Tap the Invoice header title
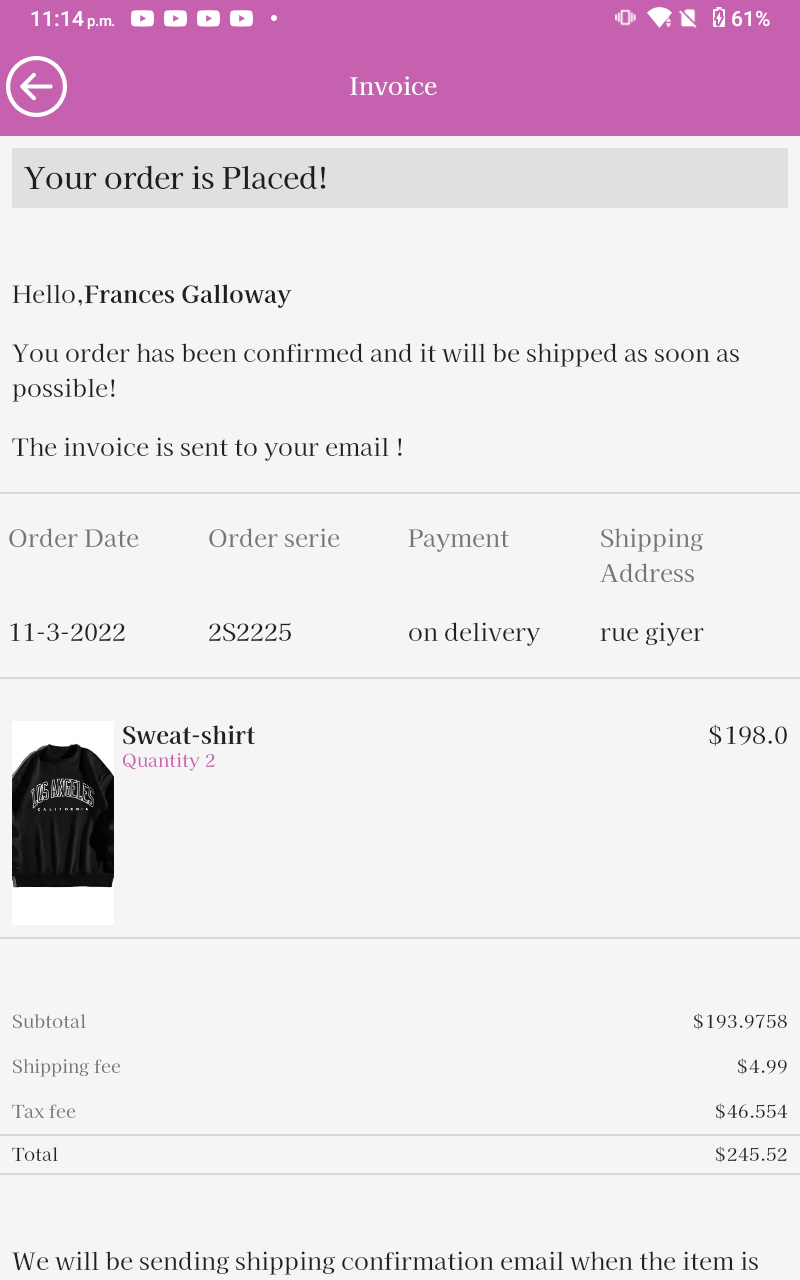 tap(393, 87)
